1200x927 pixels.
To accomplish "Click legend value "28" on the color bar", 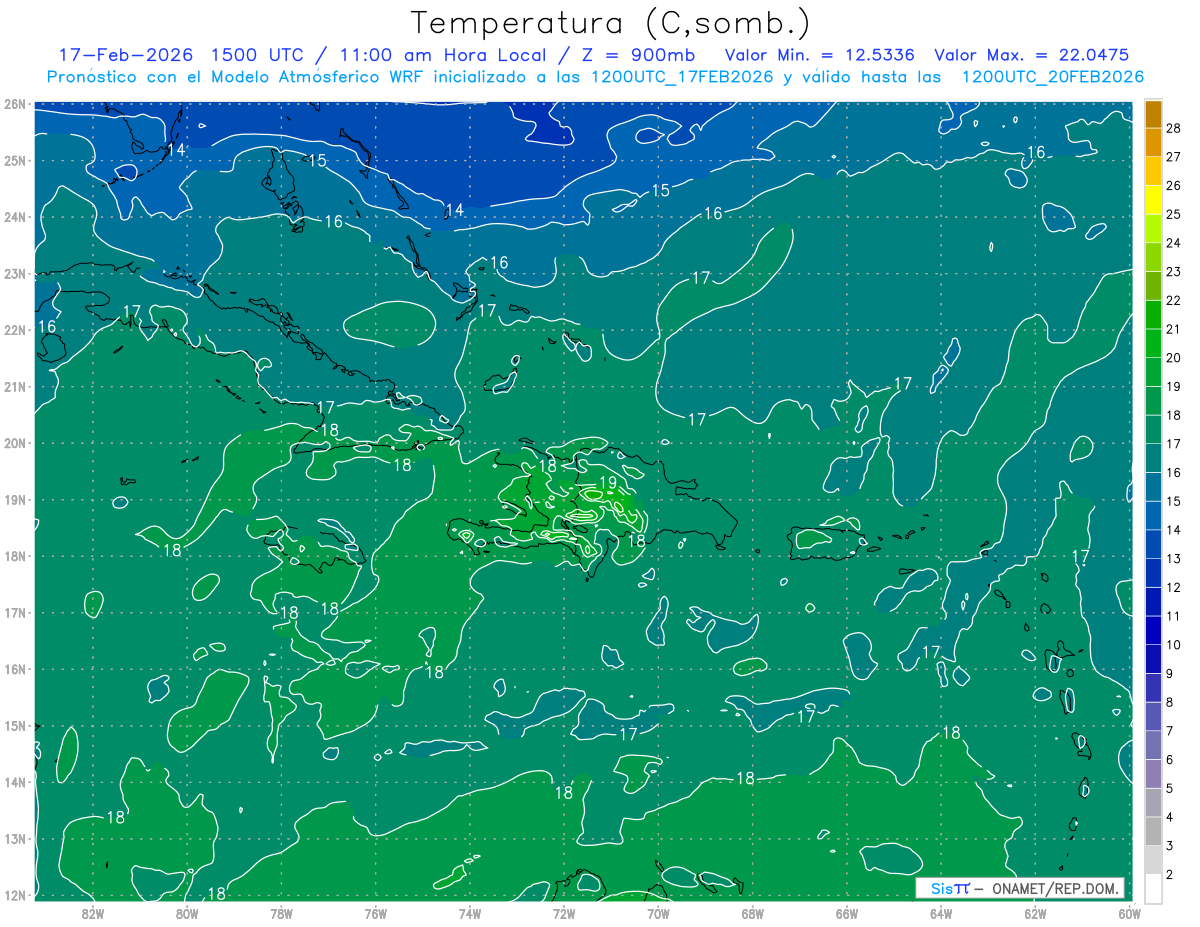I will [x=1173, y=128].
